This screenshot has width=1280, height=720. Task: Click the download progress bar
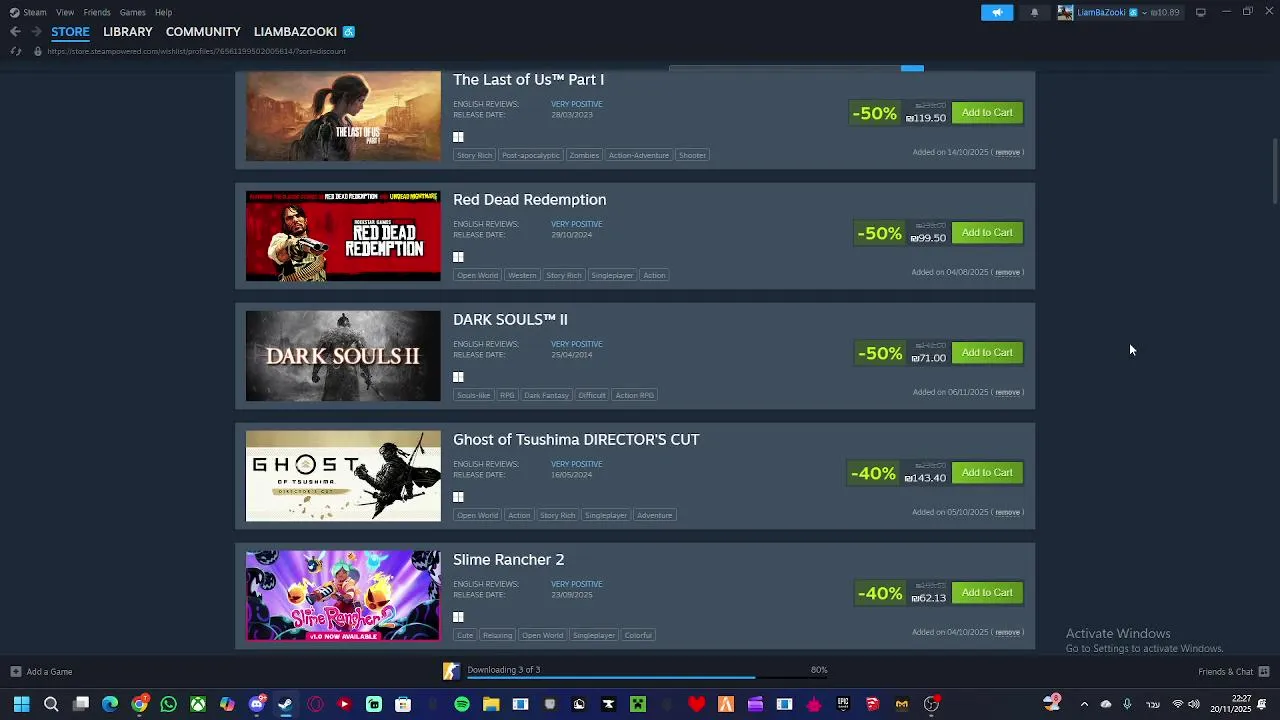point(611,677)
